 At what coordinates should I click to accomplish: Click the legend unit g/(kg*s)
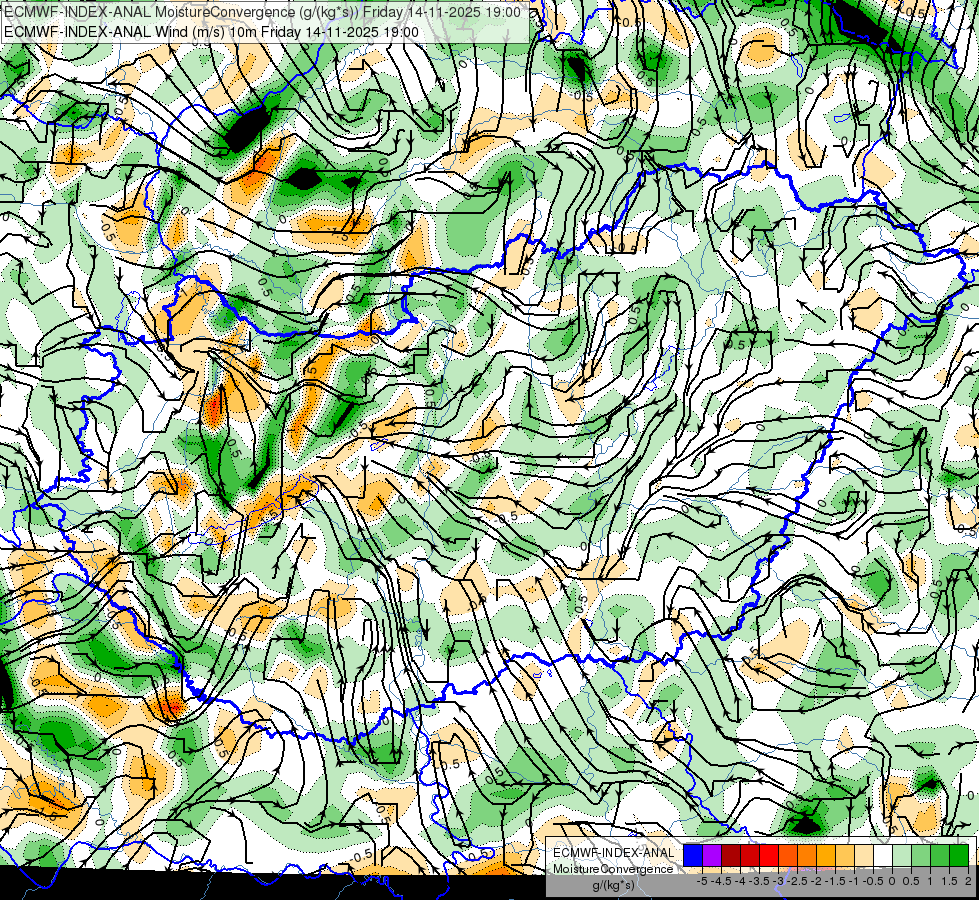[x=613, y=886]
